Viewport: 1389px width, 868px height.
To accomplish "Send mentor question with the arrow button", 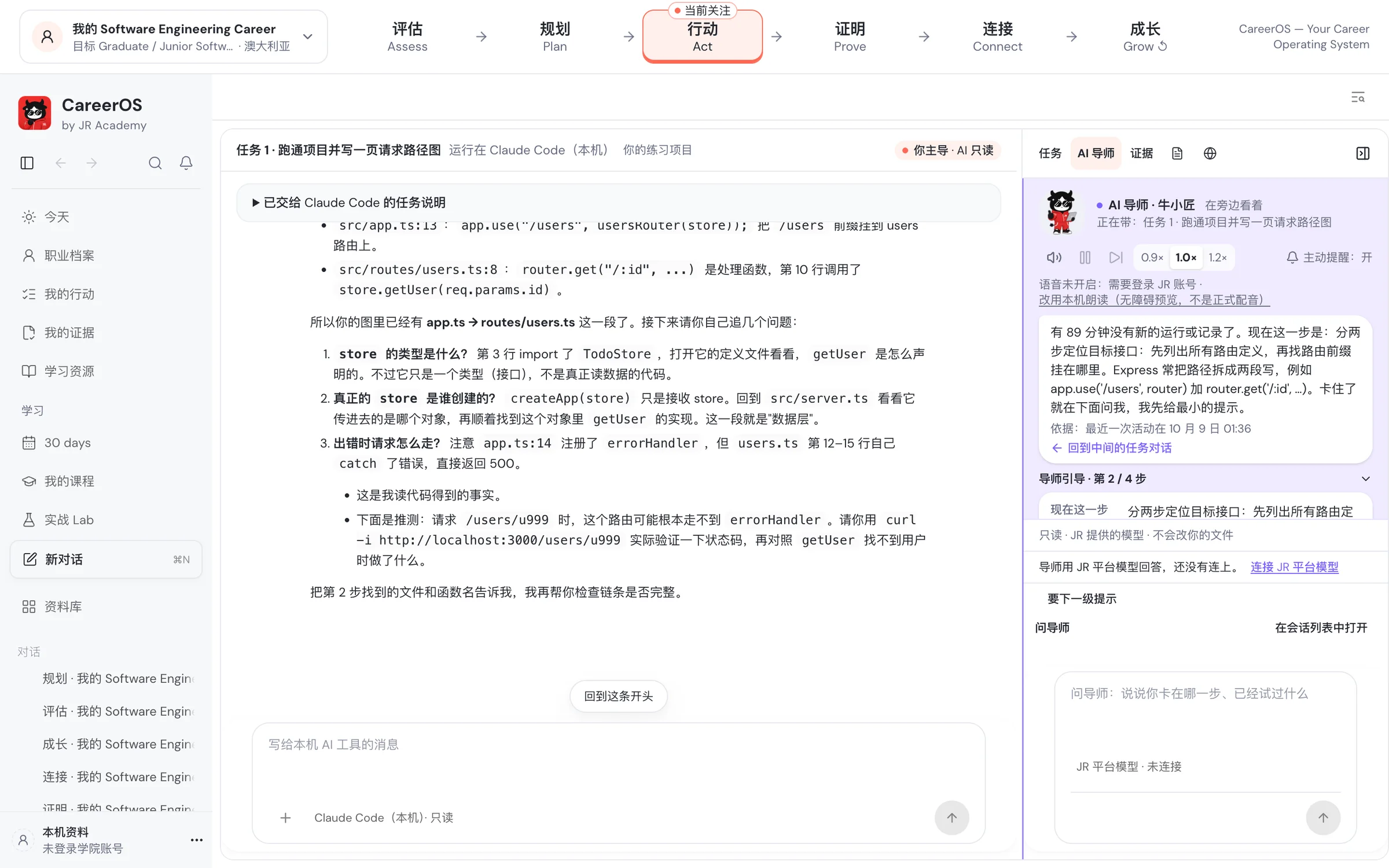I will point(1323,818).
